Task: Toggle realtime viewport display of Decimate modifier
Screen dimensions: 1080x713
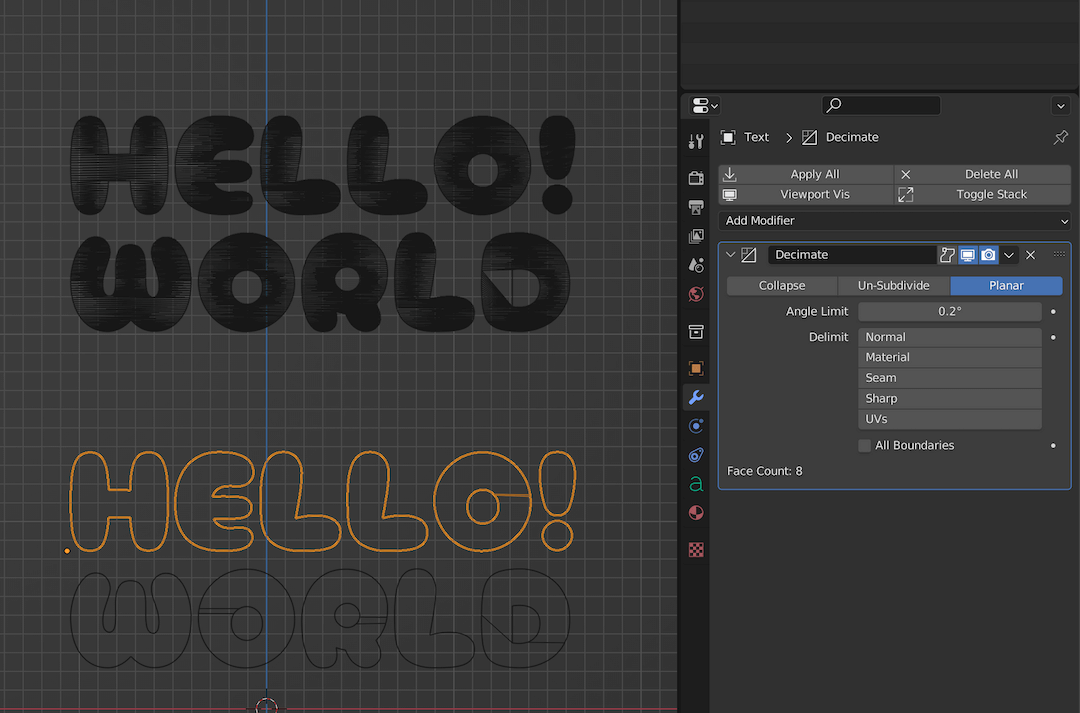Action: (x=967, y=254)
